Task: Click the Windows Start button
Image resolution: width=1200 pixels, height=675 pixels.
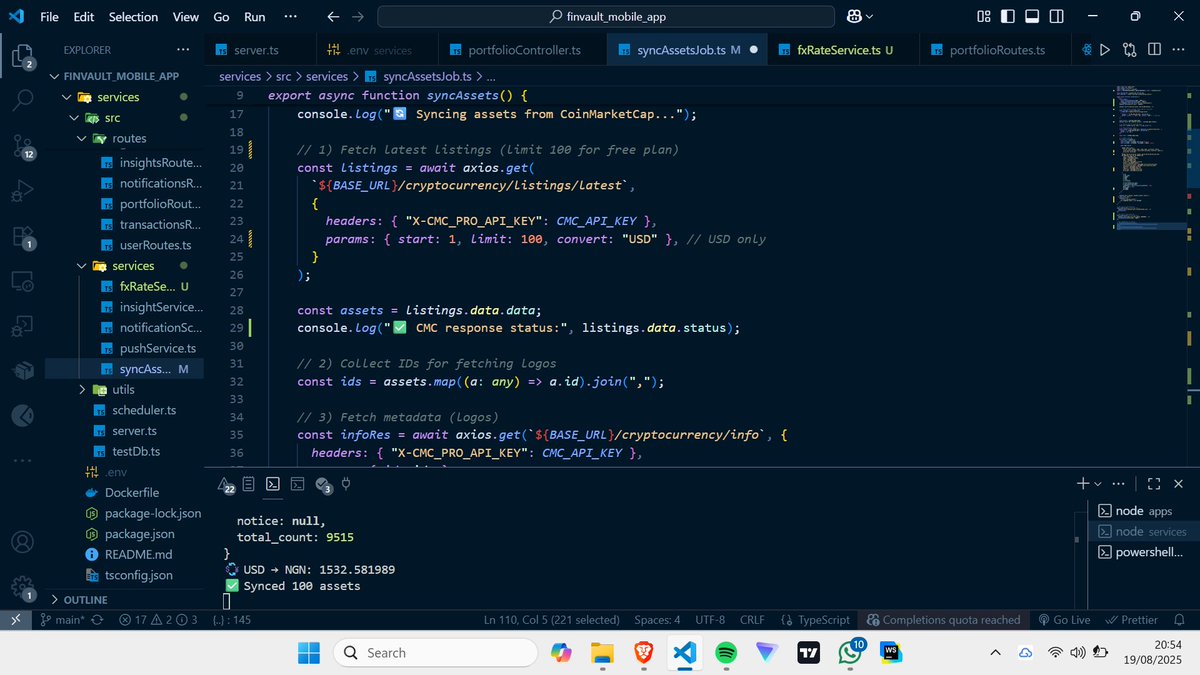Action: point(309,652)
